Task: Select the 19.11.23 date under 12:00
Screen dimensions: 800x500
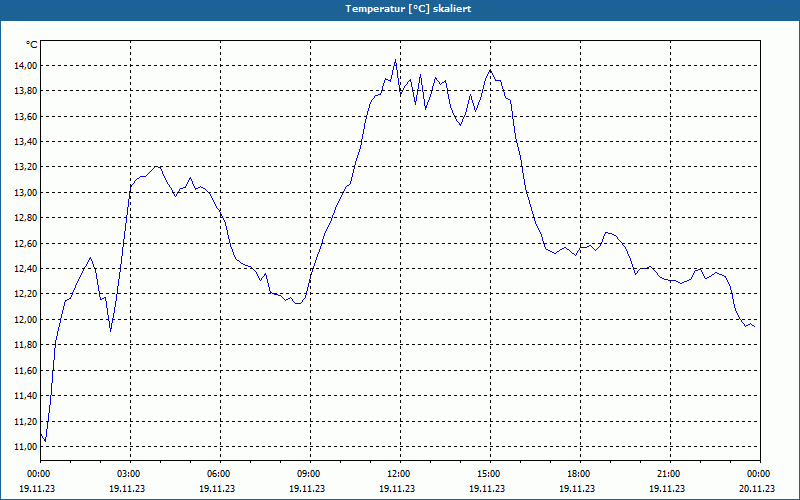Action: tap(397, 488)
